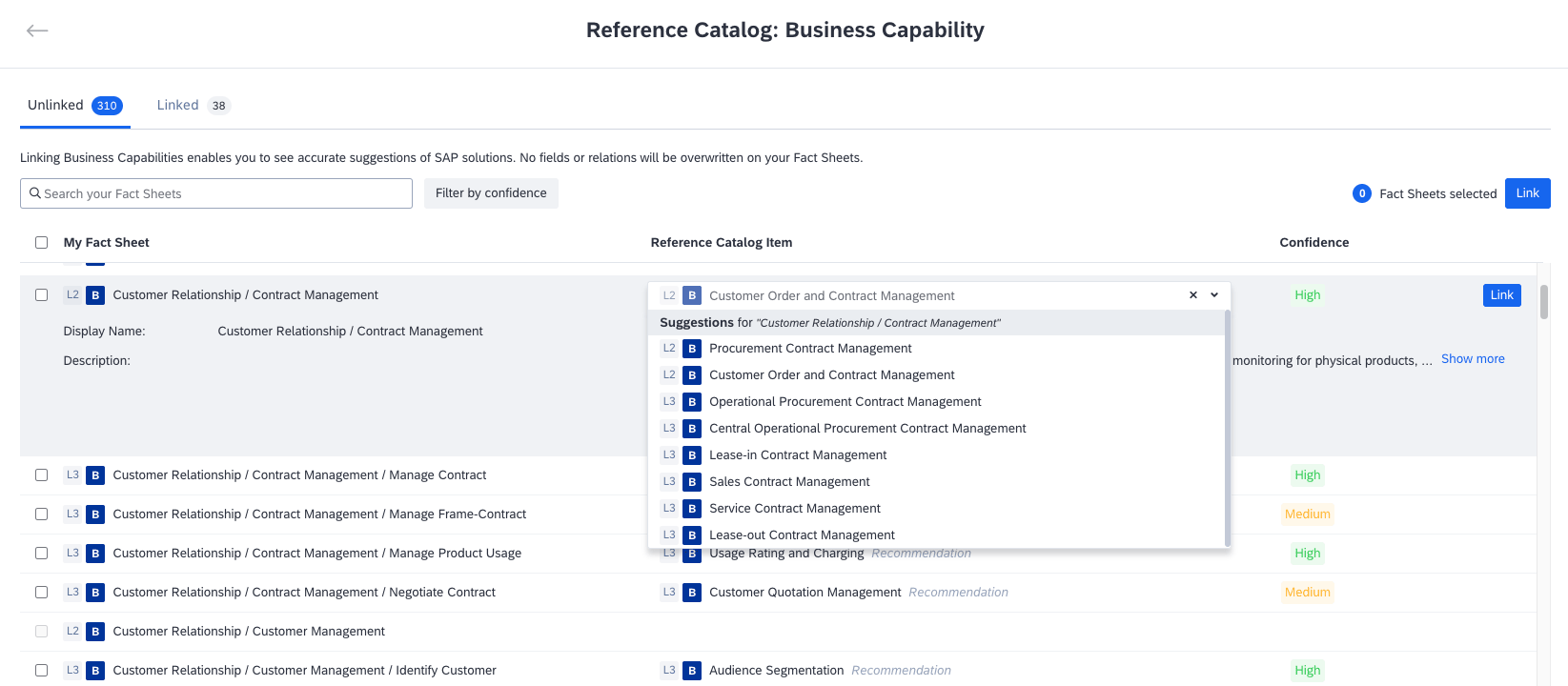Click in the Search your Fact Sheets field
The height and width of the screenshot is (686, 1568).
pyautogui.click(x=216, y=193)
